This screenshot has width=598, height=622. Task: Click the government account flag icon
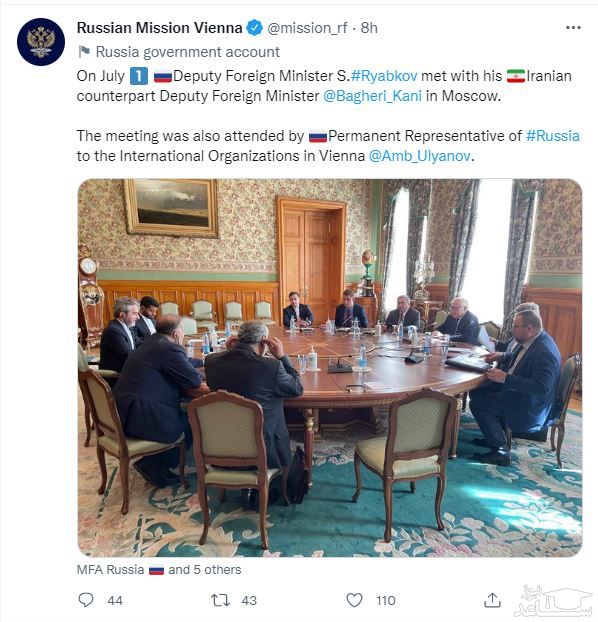[84, 52]
